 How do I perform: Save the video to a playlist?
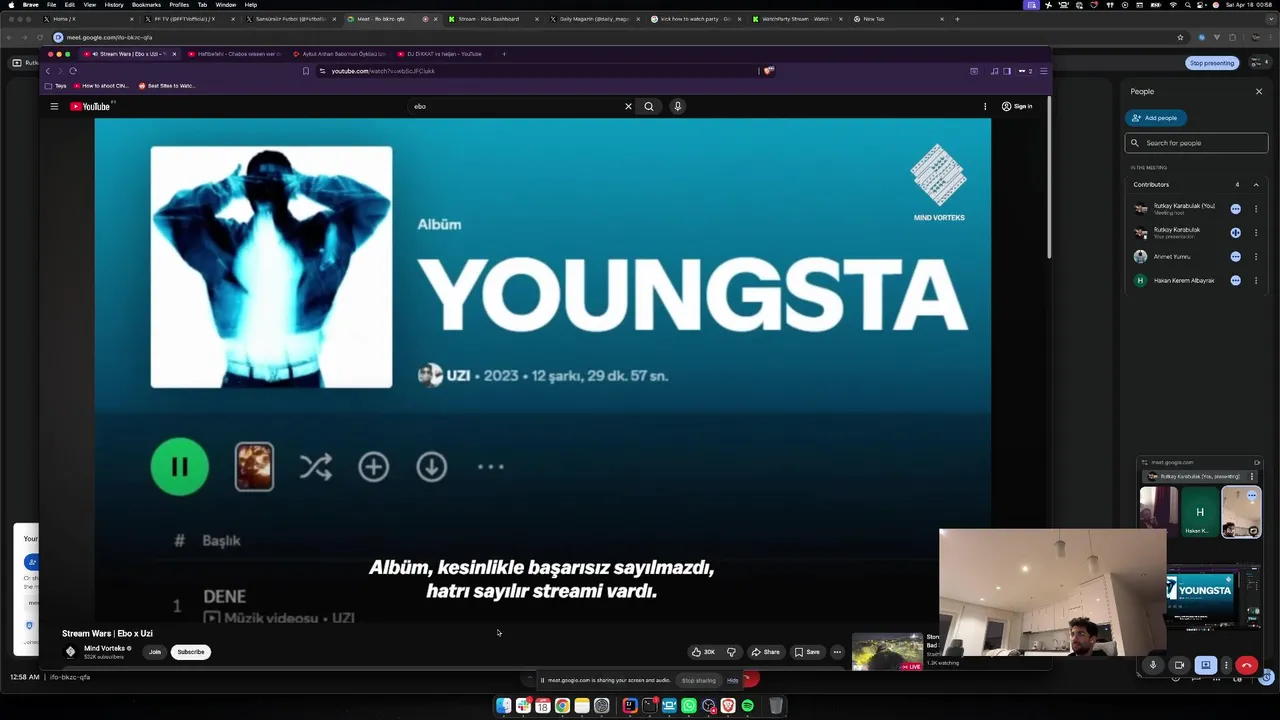pyautogui.click(x=807, y=652)
